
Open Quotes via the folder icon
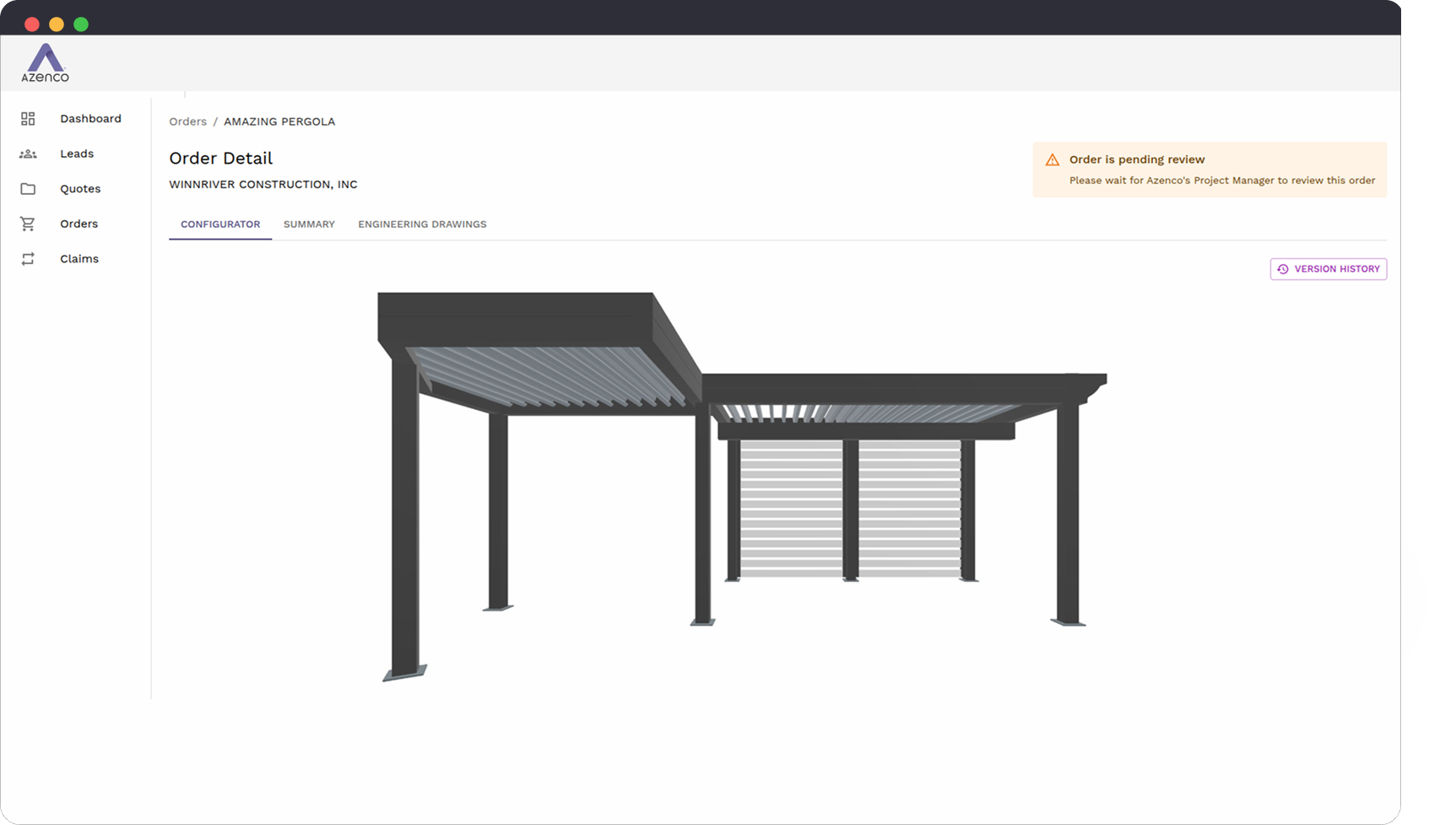tap(28, 188)
